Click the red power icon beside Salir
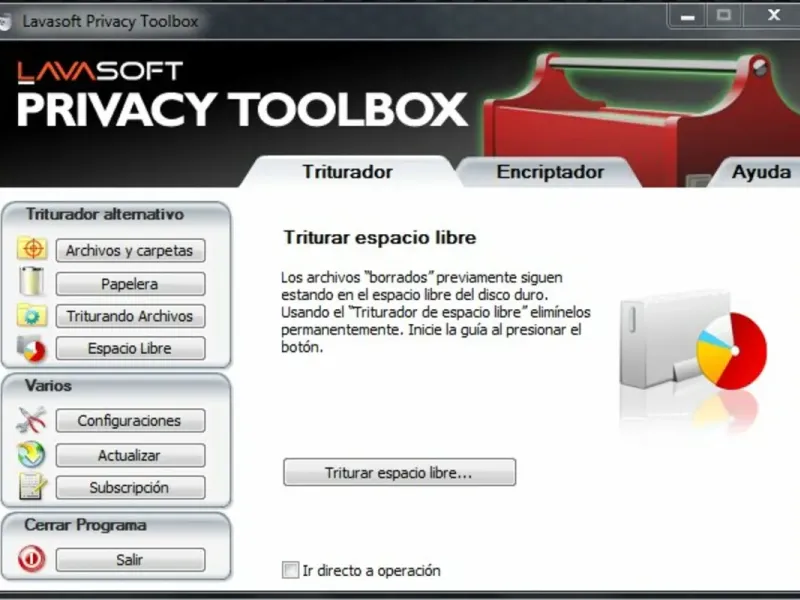This screenshot has width=800, height=600. pos(32,559)
